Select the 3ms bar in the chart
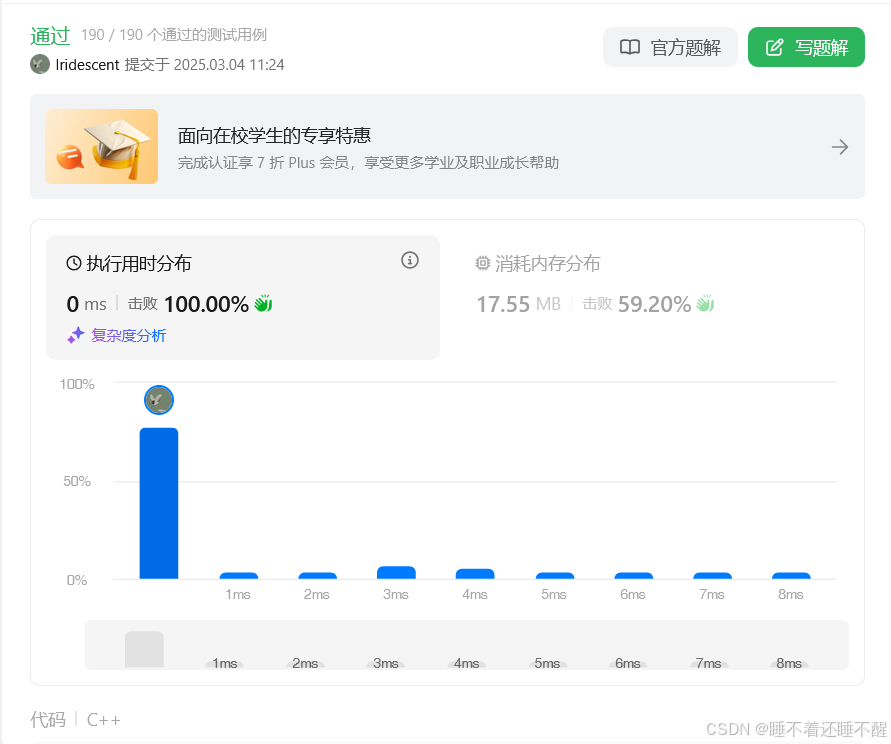Screen dimensions: 891x744 point(397,573)
